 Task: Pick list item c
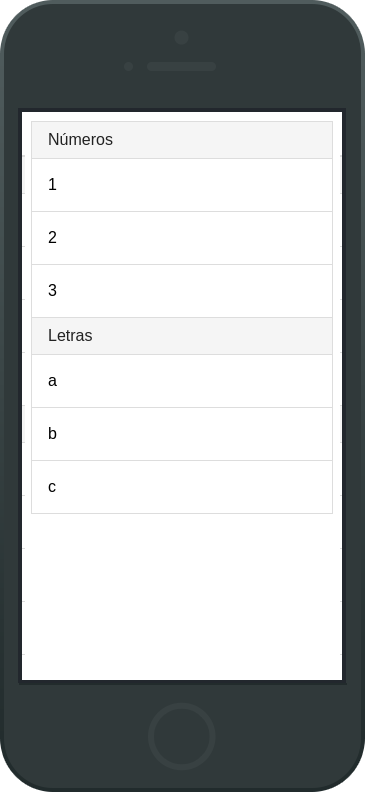182,487
